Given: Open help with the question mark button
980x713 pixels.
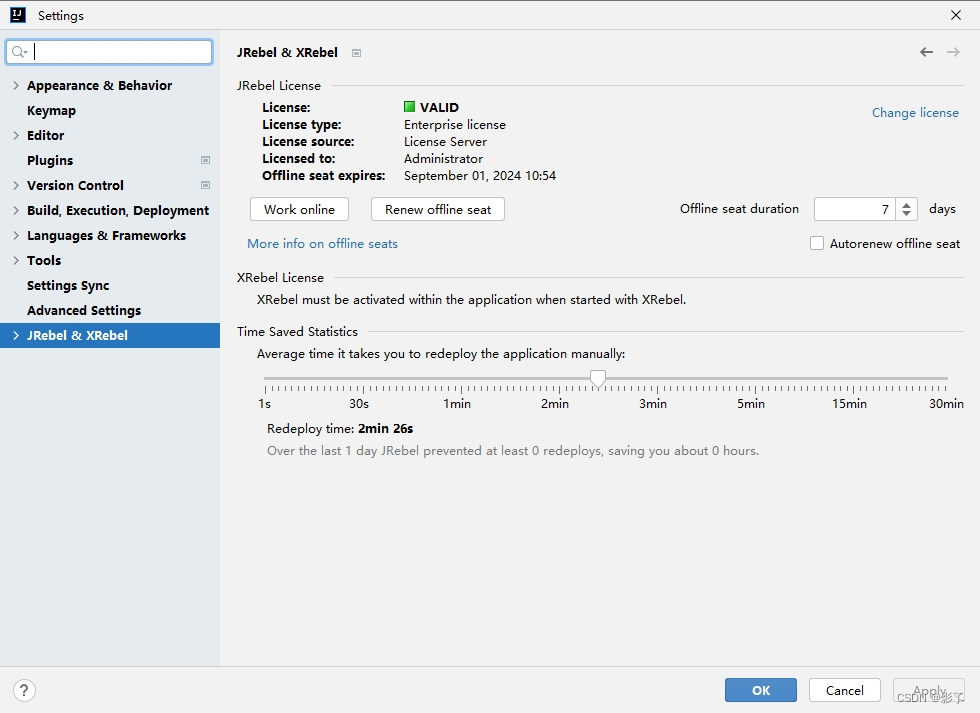Looking at the screenshot, I should click(x=24, y=691).
